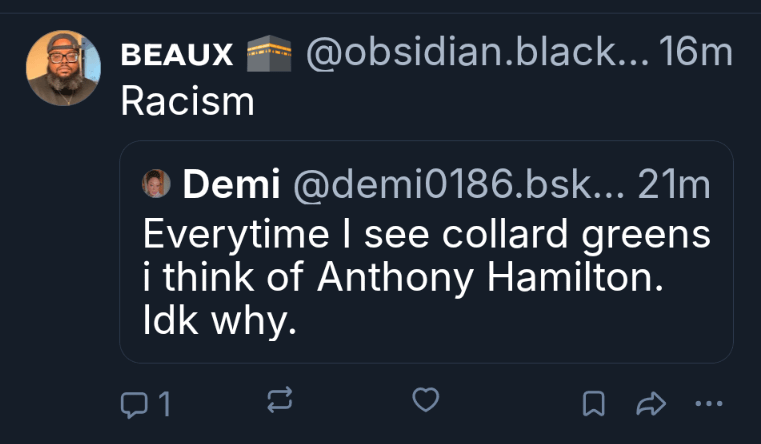The height and width of the screenshot is (444, 761).
Task: Open the share arrow menu
Action: click(650, 403)
